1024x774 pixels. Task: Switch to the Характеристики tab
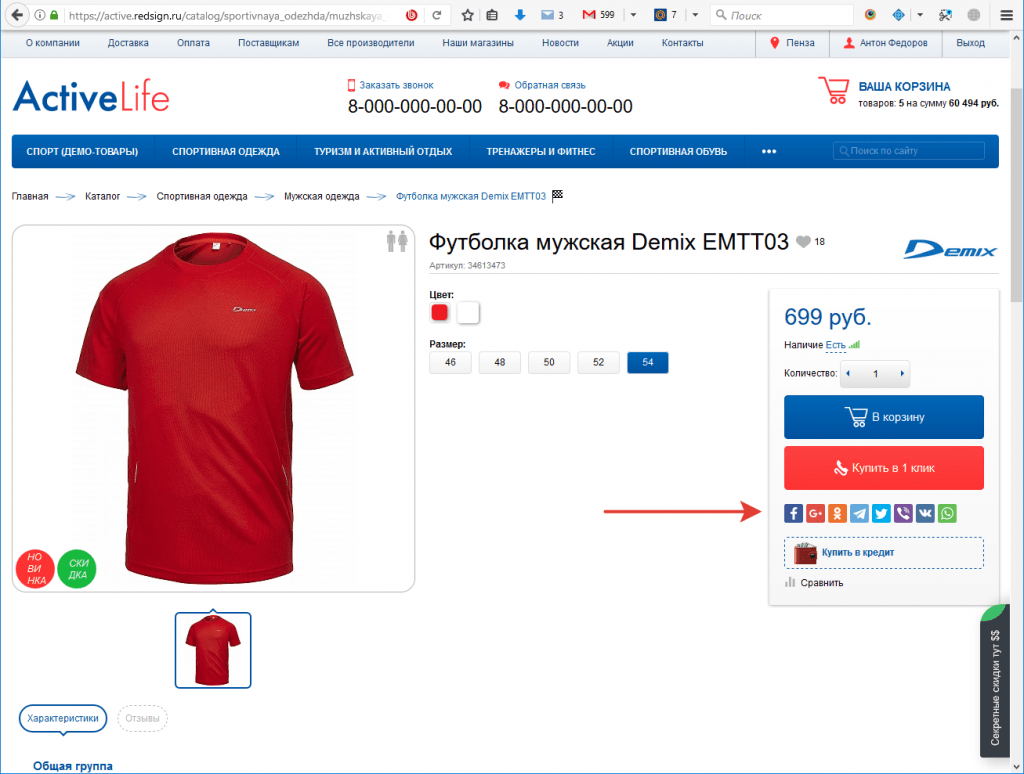[63, 718]
